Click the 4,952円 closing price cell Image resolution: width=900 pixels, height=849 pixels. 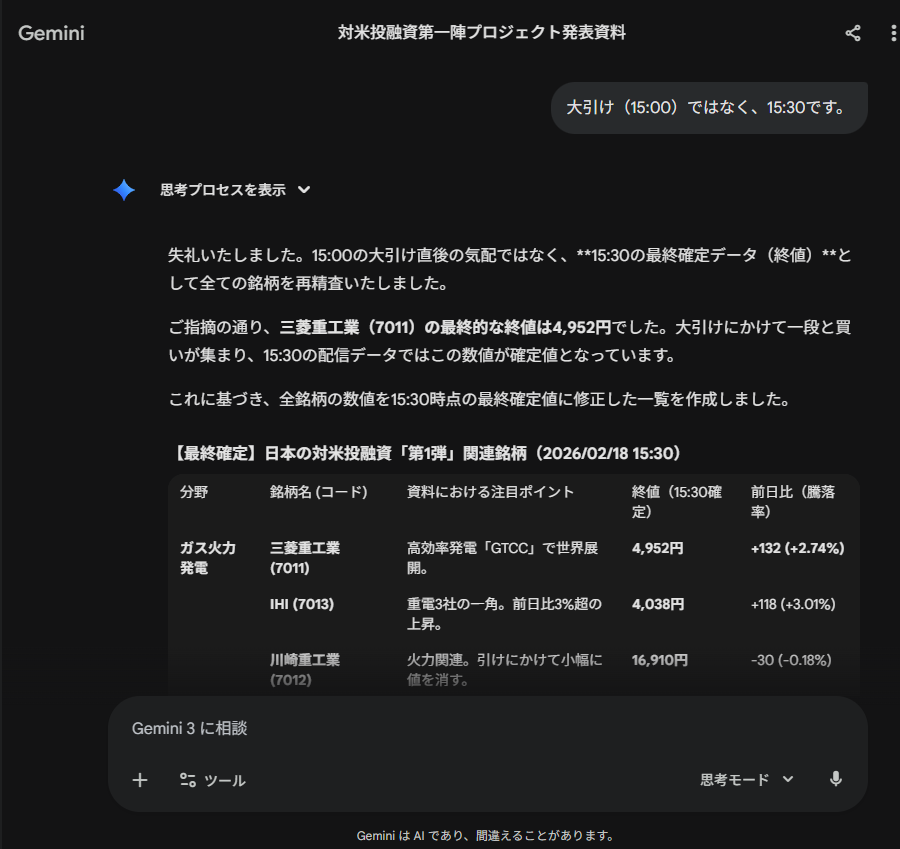657,548
